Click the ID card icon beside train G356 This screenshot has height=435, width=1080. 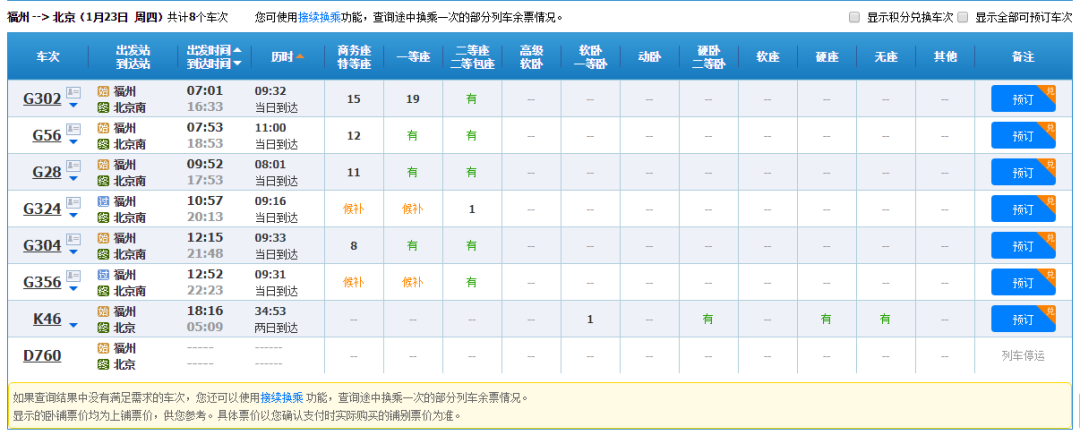click(73, 276)
